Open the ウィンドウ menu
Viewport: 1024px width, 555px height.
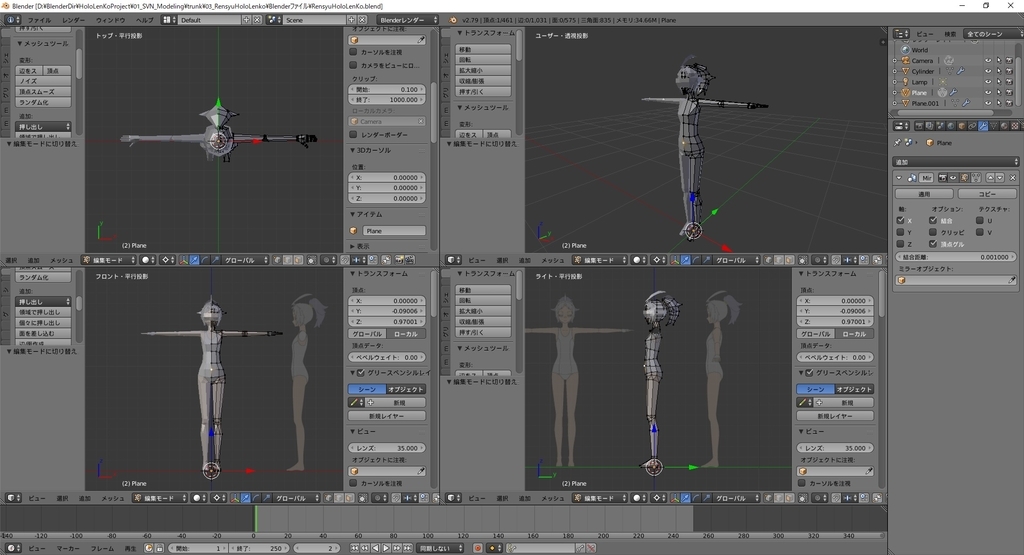(110, 20)
